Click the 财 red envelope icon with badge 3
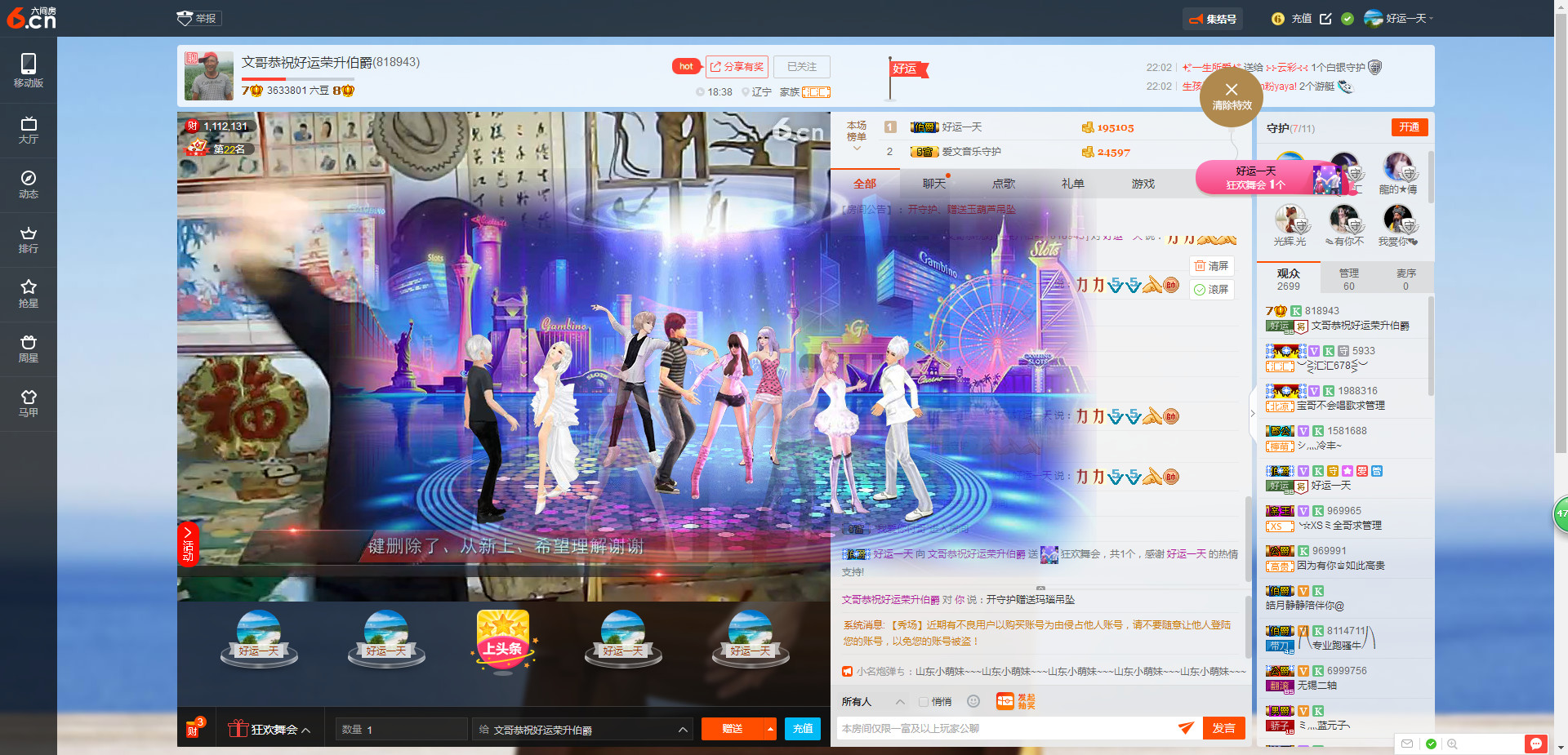This screenshot has height=755, width=1568. click(x=194, y=726)
